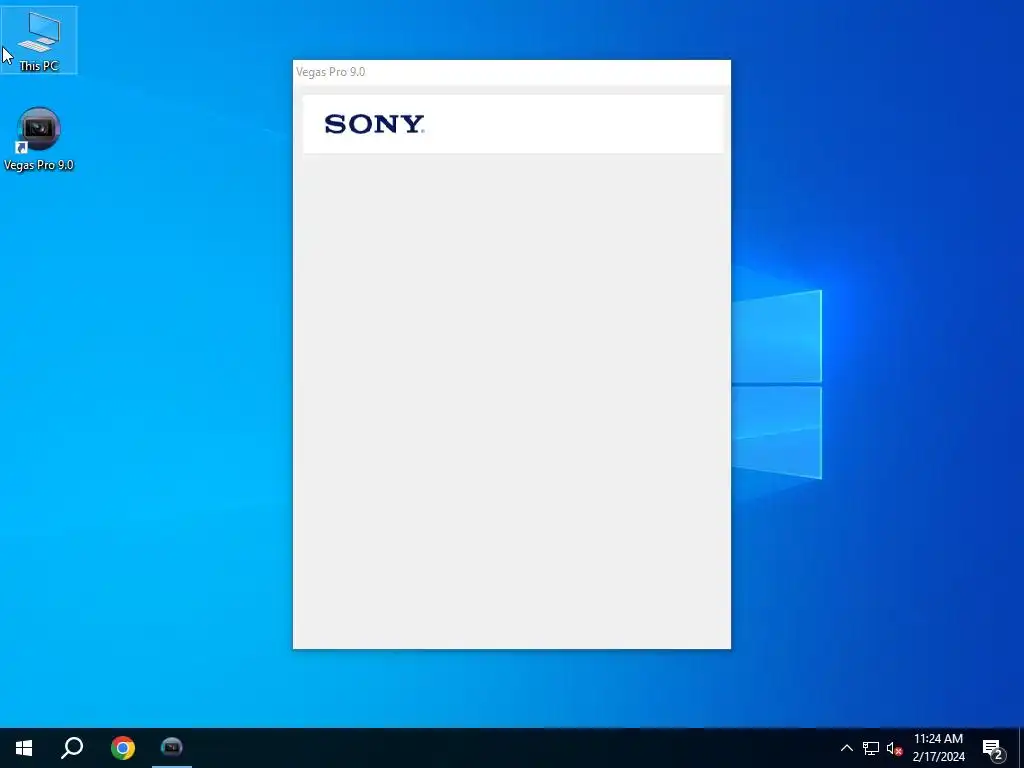Switch to Vegas Pro in the taskbar

[x=172, y=748]
